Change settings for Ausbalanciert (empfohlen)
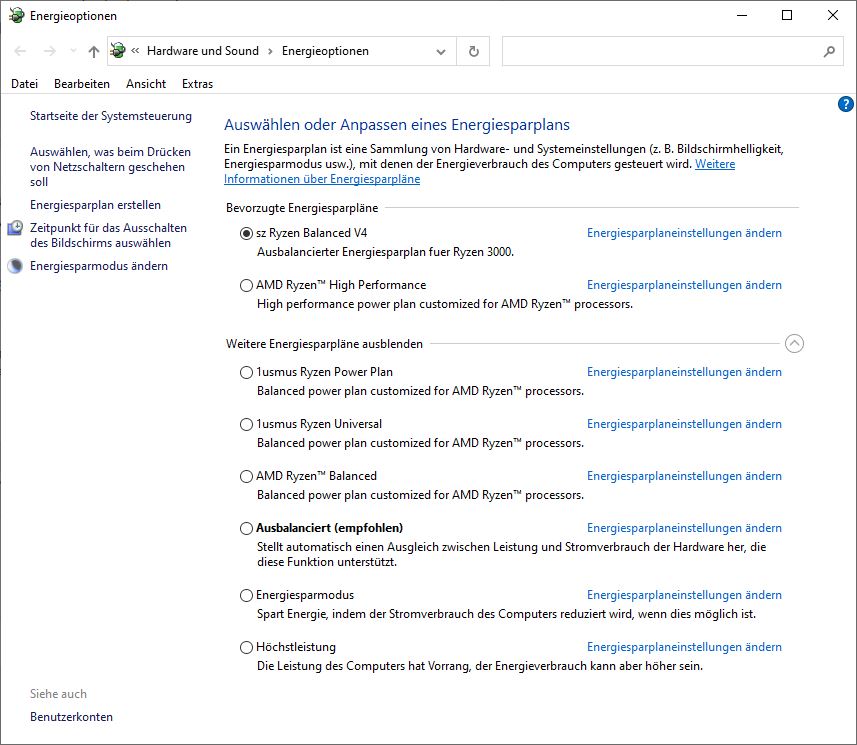This screenshot has width=857, height=745. click(x=684, y=527)
